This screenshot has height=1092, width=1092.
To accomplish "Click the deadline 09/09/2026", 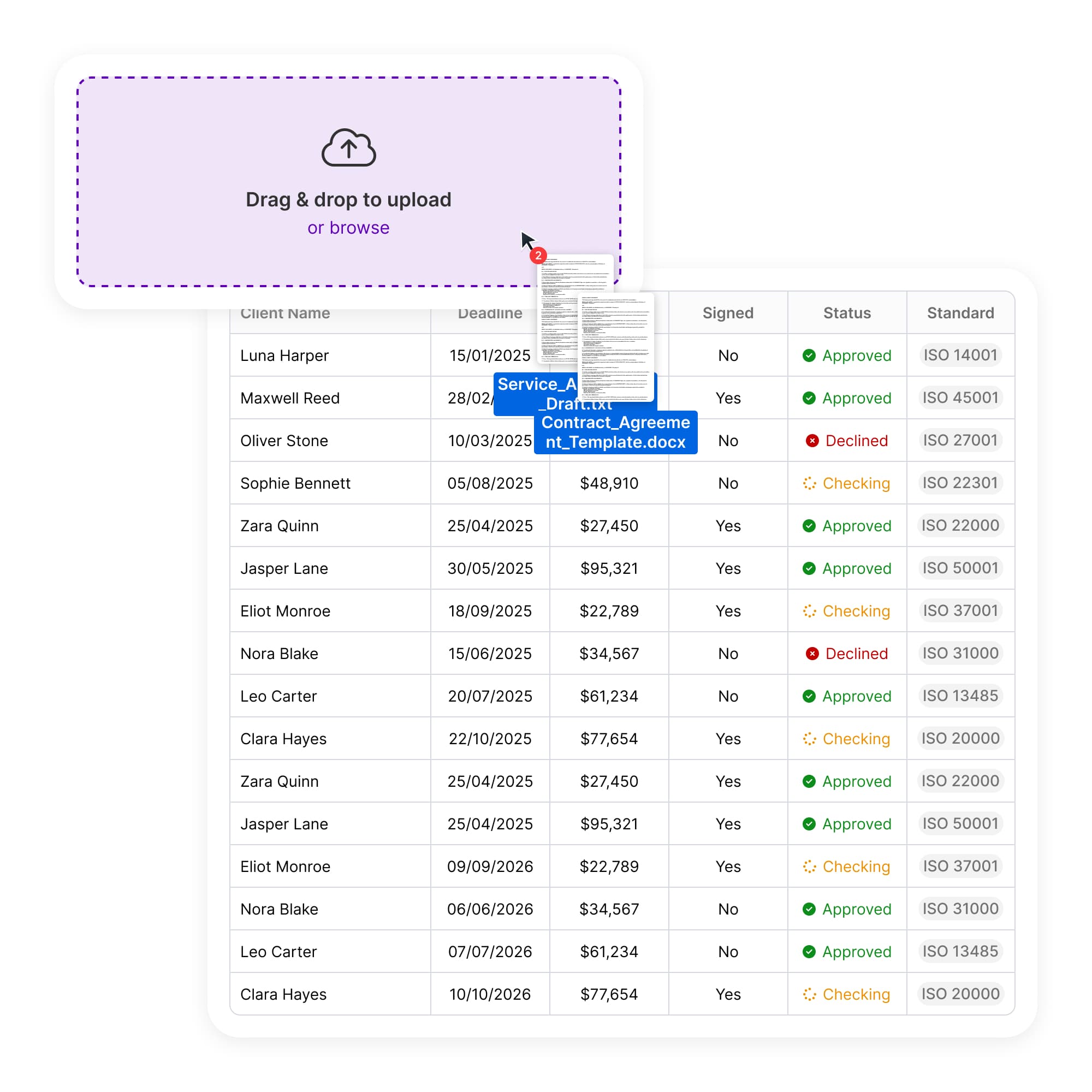I will pos(490,867).
